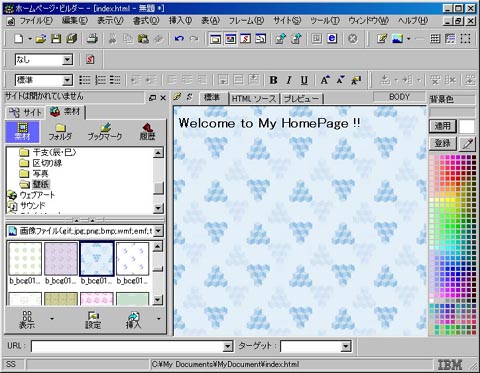Screen dimensions: 480x373
Task: Select the eyedropper color picker tool
Action: coord(467,144)
